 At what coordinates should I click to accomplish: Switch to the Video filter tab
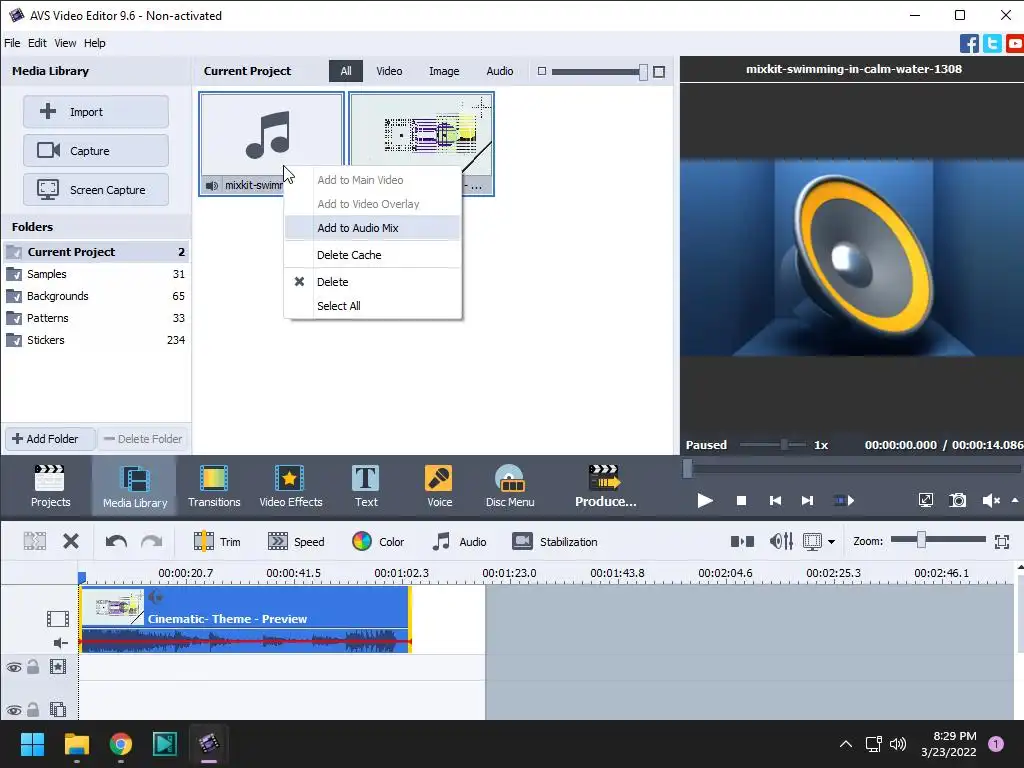point(389,71)
